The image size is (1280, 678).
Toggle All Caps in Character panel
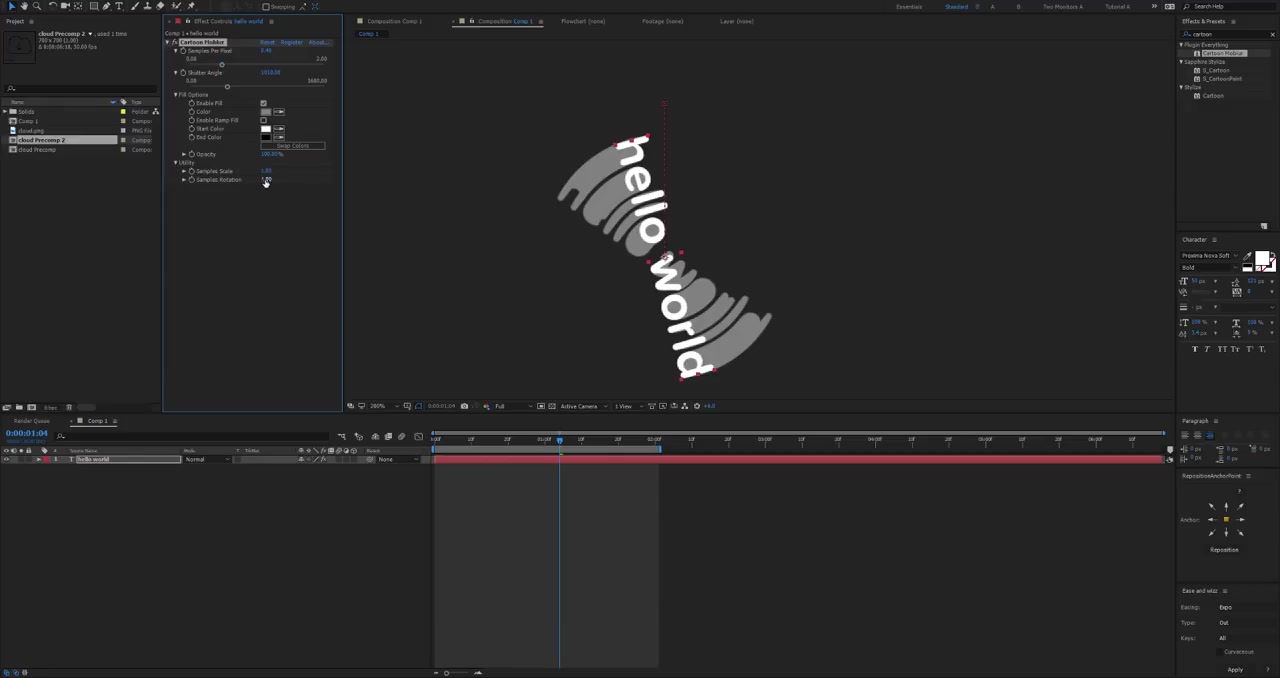coord(1221,349)
